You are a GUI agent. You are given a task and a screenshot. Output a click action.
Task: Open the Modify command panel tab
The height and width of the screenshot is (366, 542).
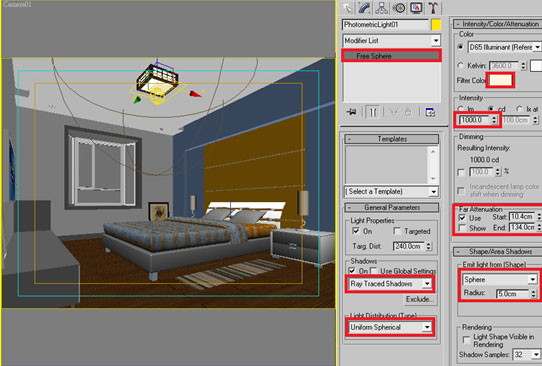(365, 8)
